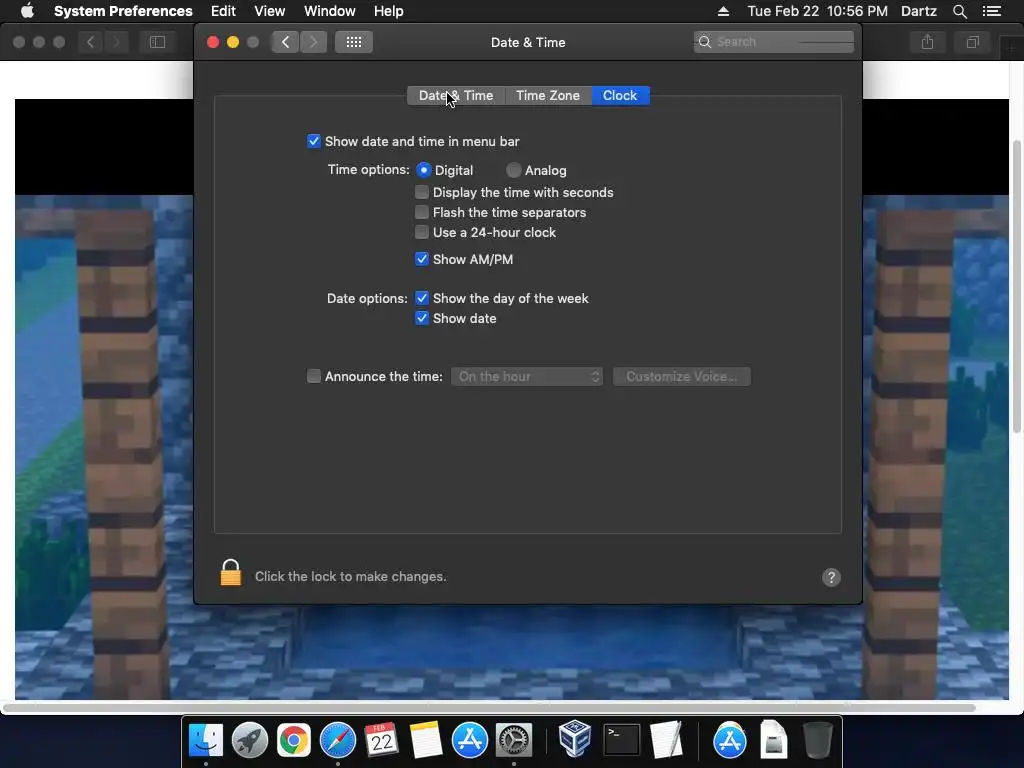Toggle Show AM/PM checkbox

422,259
